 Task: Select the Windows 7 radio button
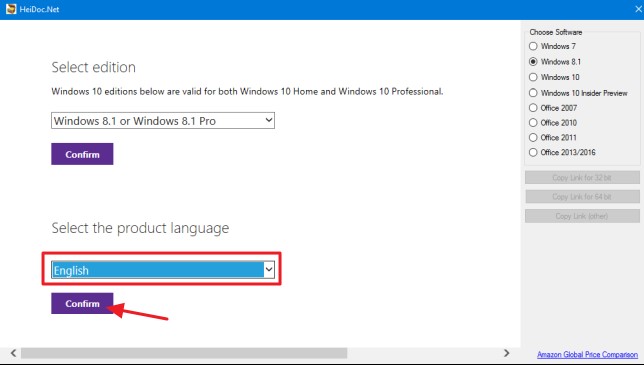pos(533,46)
